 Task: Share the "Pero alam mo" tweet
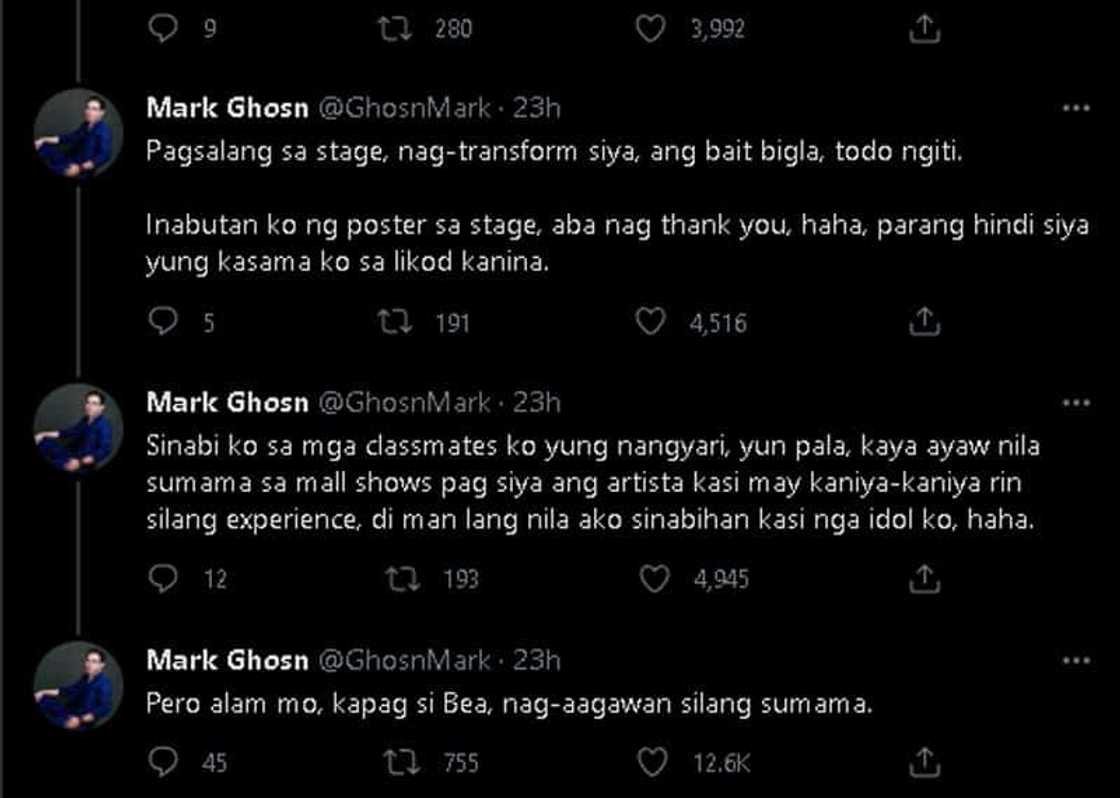[x=925, y=762]
